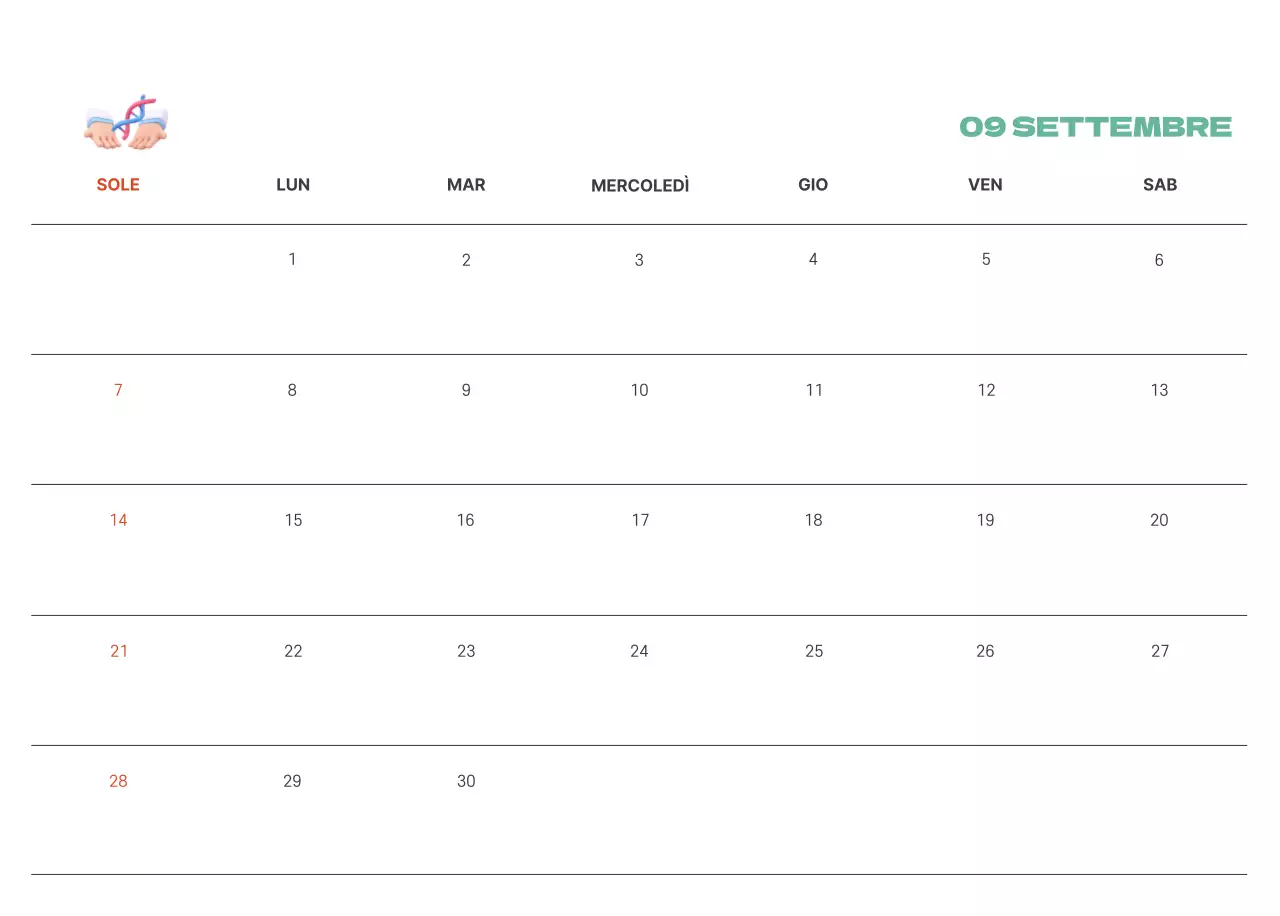Screen dimensions: 1280x916
Task: Click on date 30
Action: (466, 781)
